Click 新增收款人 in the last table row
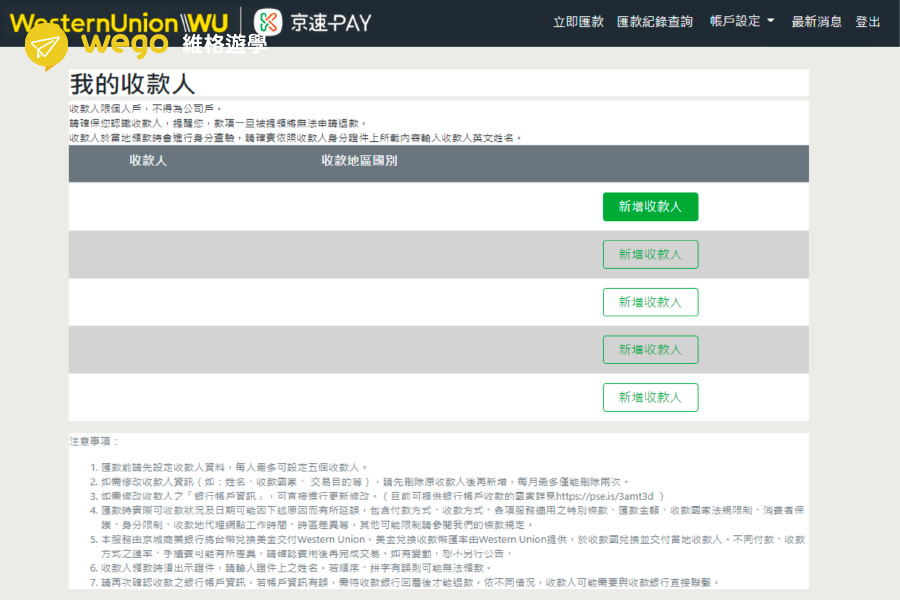The image size is (900, 600). (650, 397)
